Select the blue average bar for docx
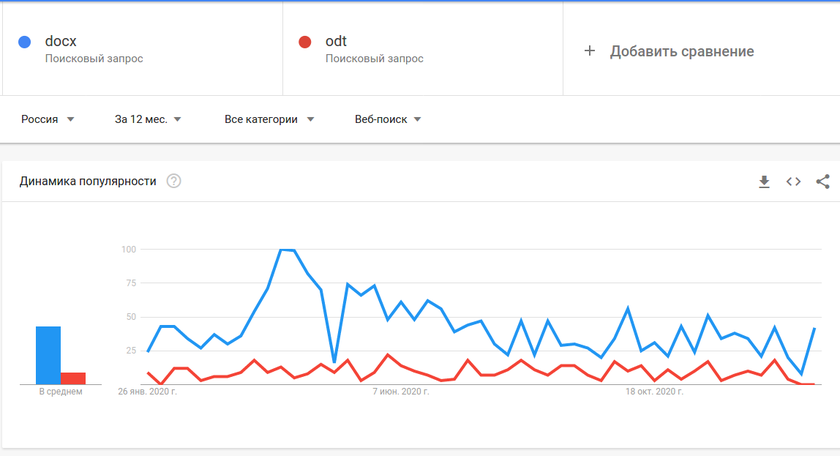Viewport: 840px width, 456px height. [48, 355]
